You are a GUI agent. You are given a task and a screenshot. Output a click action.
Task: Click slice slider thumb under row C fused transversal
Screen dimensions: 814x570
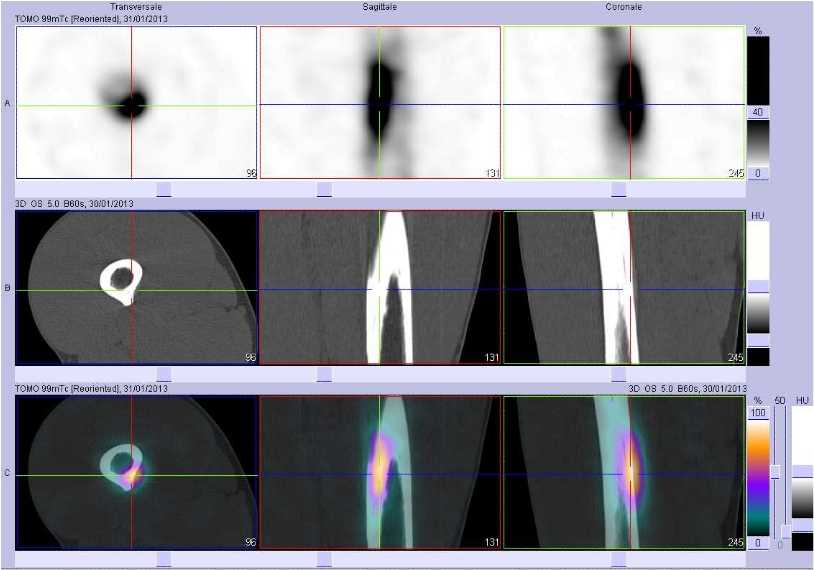click(x=164, y=559)
